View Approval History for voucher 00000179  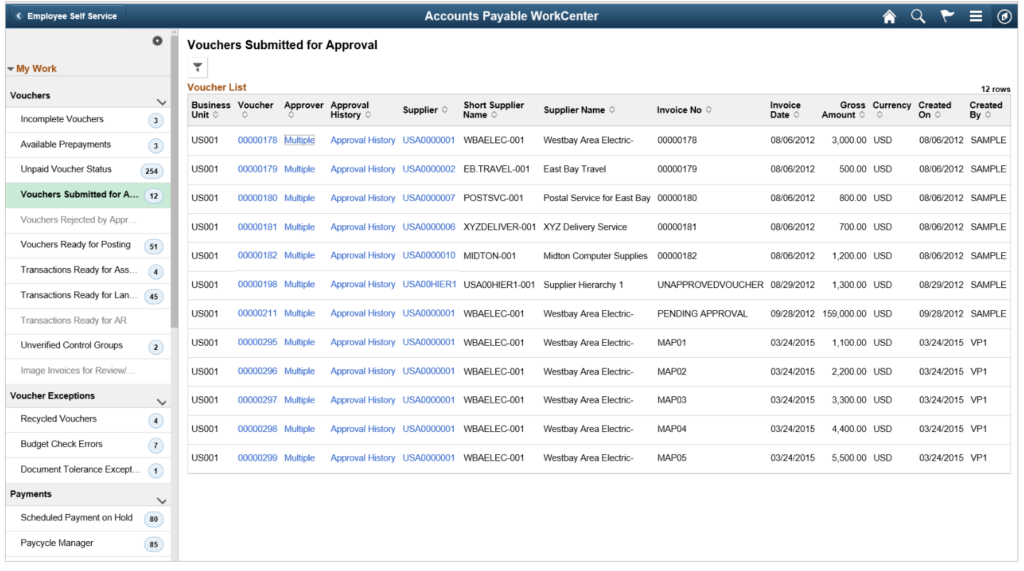(362, 169)
